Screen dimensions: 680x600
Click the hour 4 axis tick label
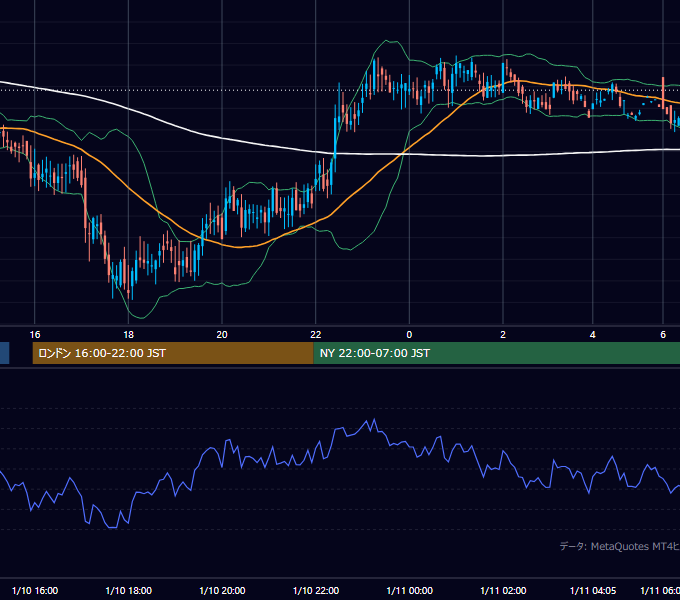592,335
